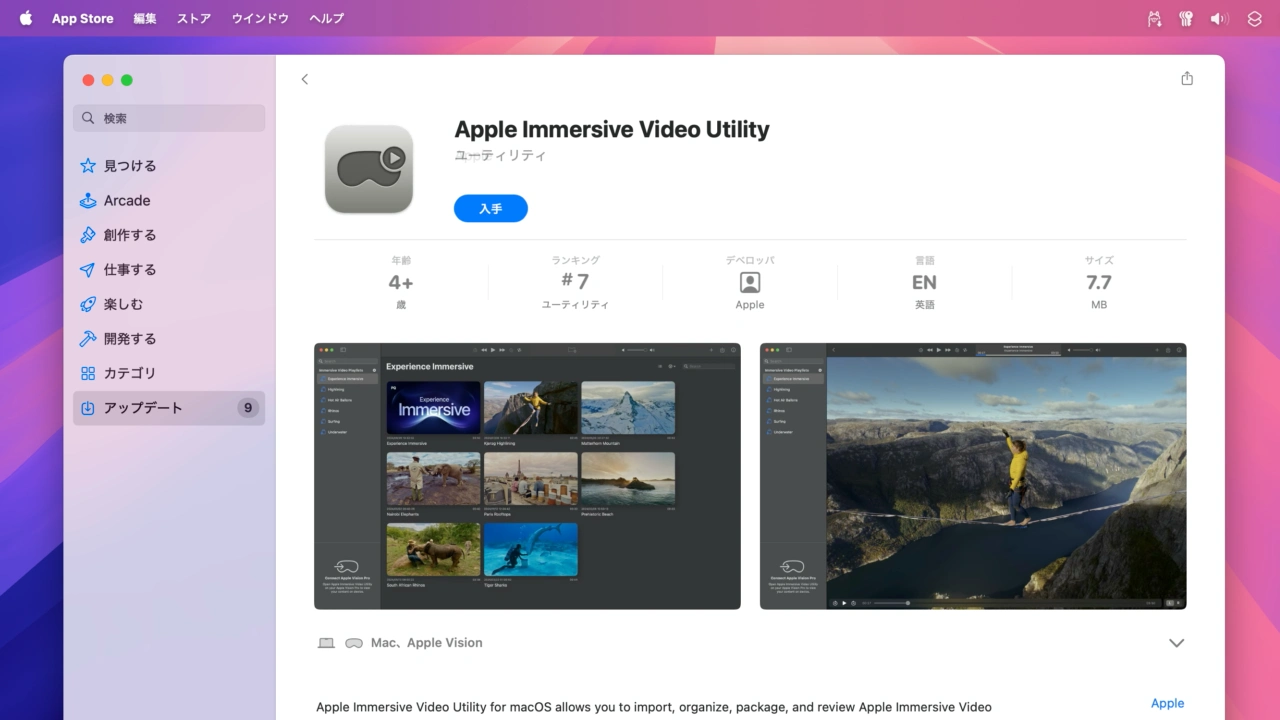Open 開発する (Develop) in the sidebar
Image resolution: width=1280 pixels, height=720 pixels.
point(130,339)
